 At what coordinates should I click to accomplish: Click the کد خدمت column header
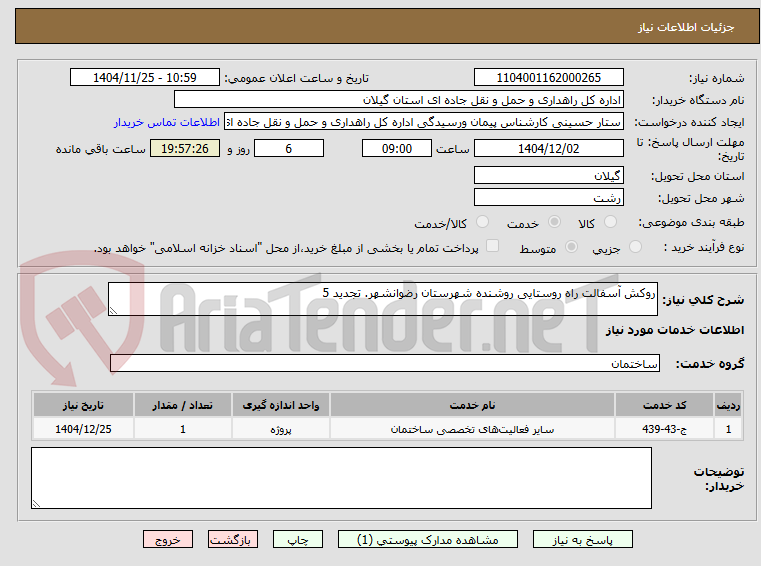click(x=664, y=405)
